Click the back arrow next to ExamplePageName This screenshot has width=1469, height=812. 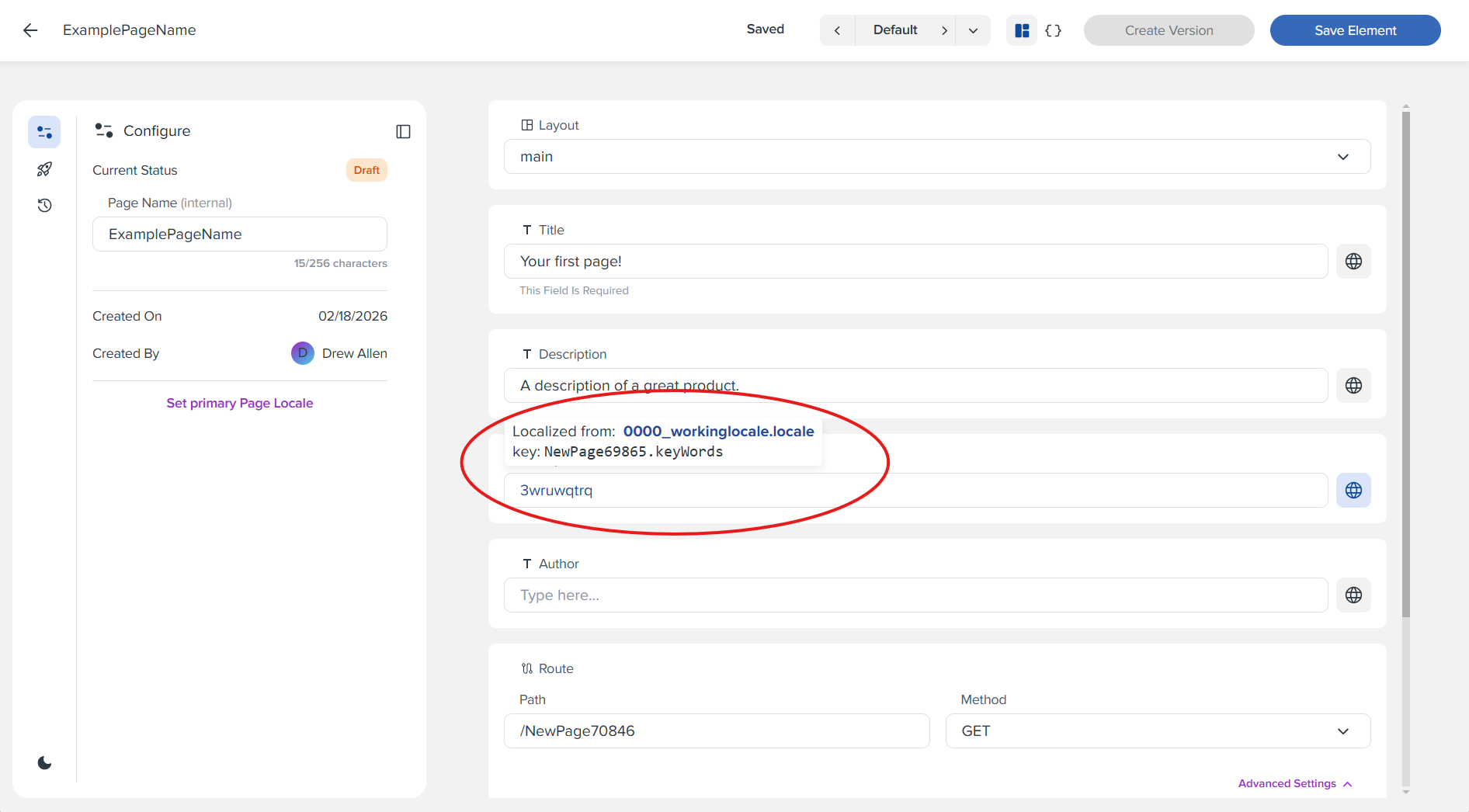[30, 30]
